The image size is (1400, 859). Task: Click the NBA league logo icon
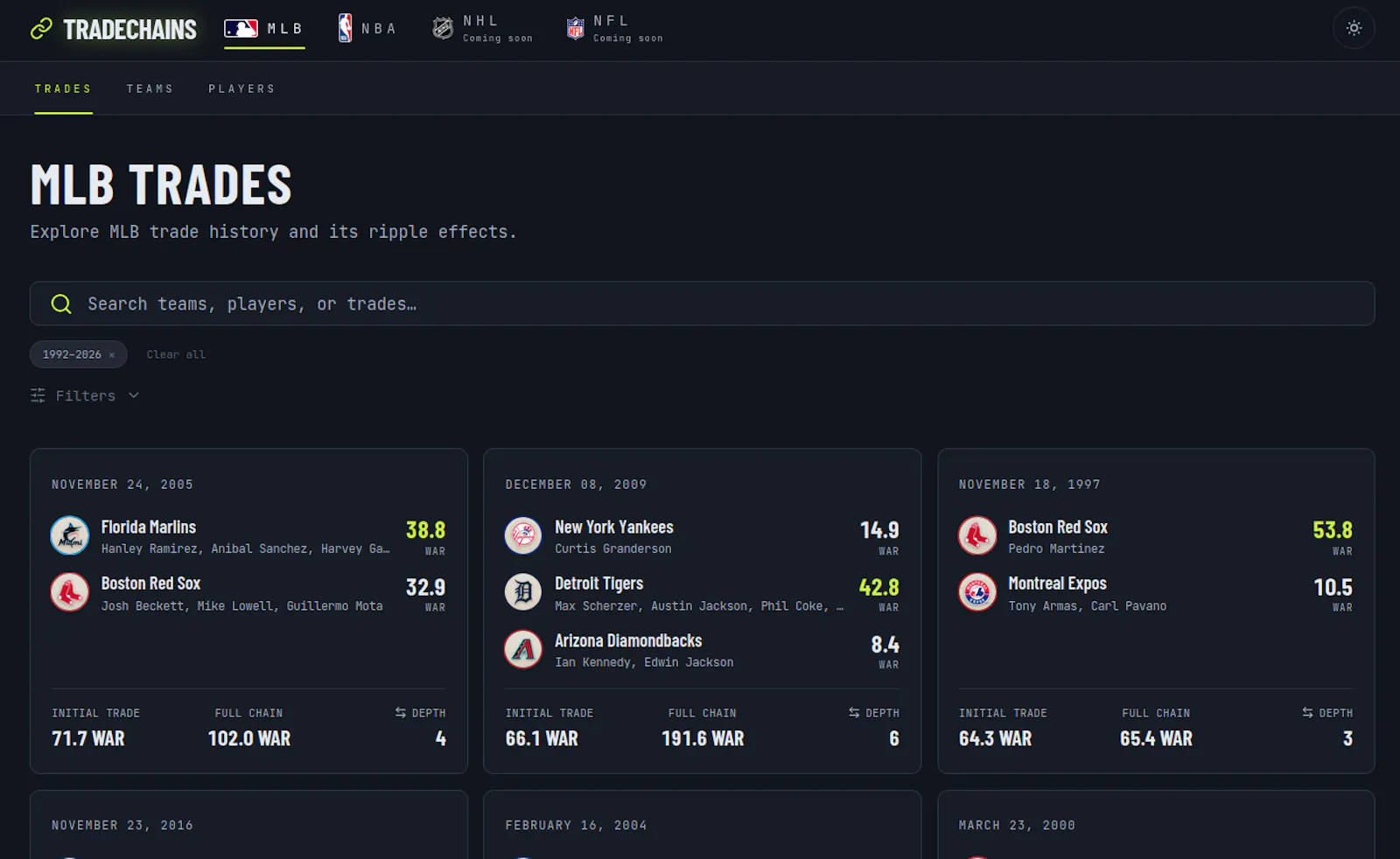tap(346, 28)
